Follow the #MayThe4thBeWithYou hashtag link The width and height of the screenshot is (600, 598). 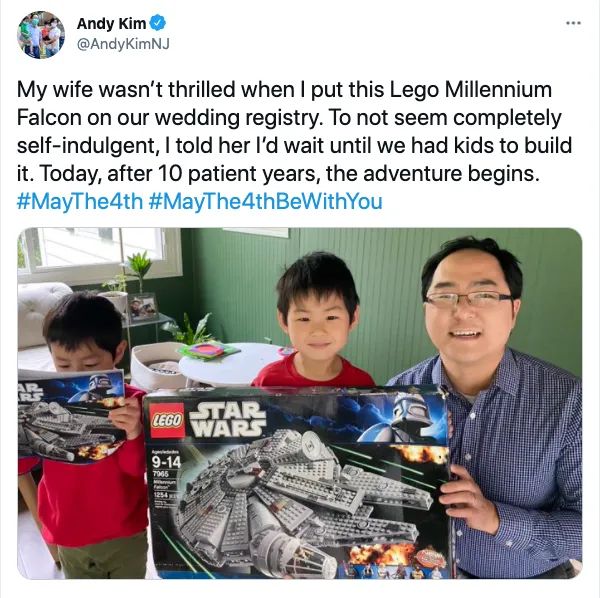pyautogui.click(x=264, y=202)
